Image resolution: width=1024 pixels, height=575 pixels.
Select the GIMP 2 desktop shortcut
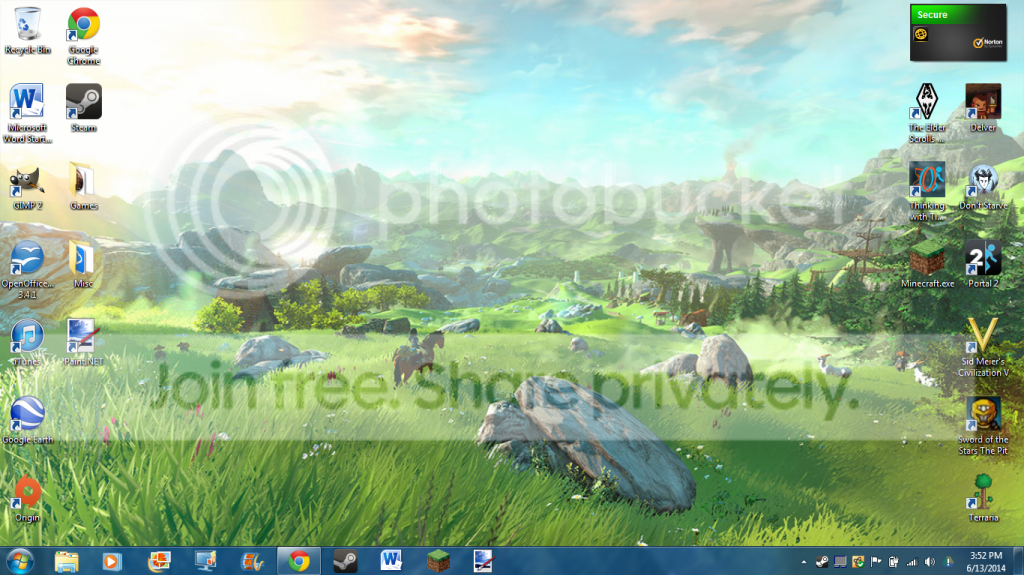27,188
